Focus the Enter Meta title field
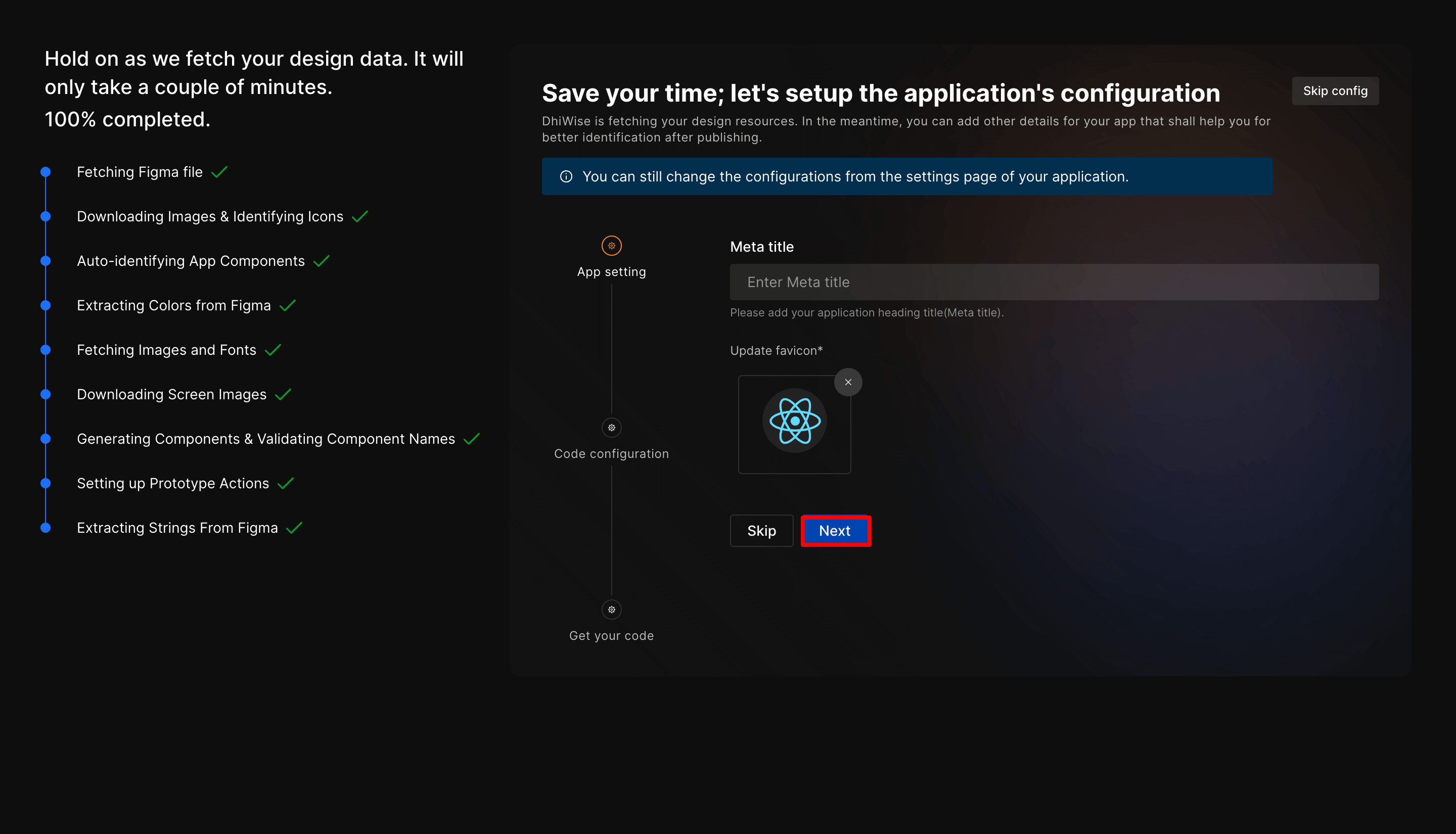 point(1054,282)
